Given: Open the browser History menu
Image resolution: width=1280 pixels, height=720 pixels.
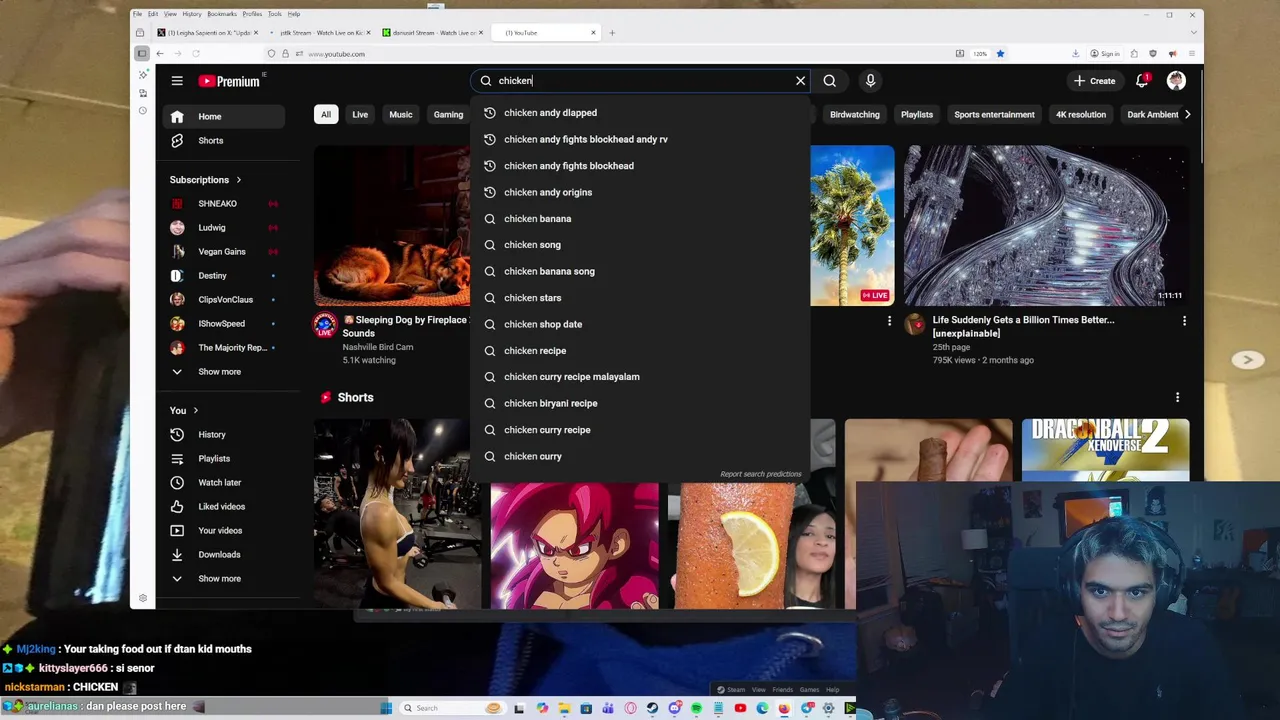Looking at the screenshot, I should click(191, 14).
